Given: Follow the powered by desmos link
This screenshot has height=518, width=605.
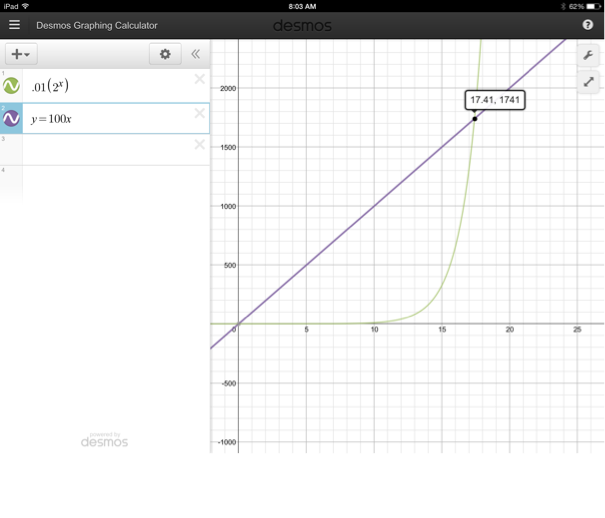Looking at the screenshot, I should coord(105,440).
